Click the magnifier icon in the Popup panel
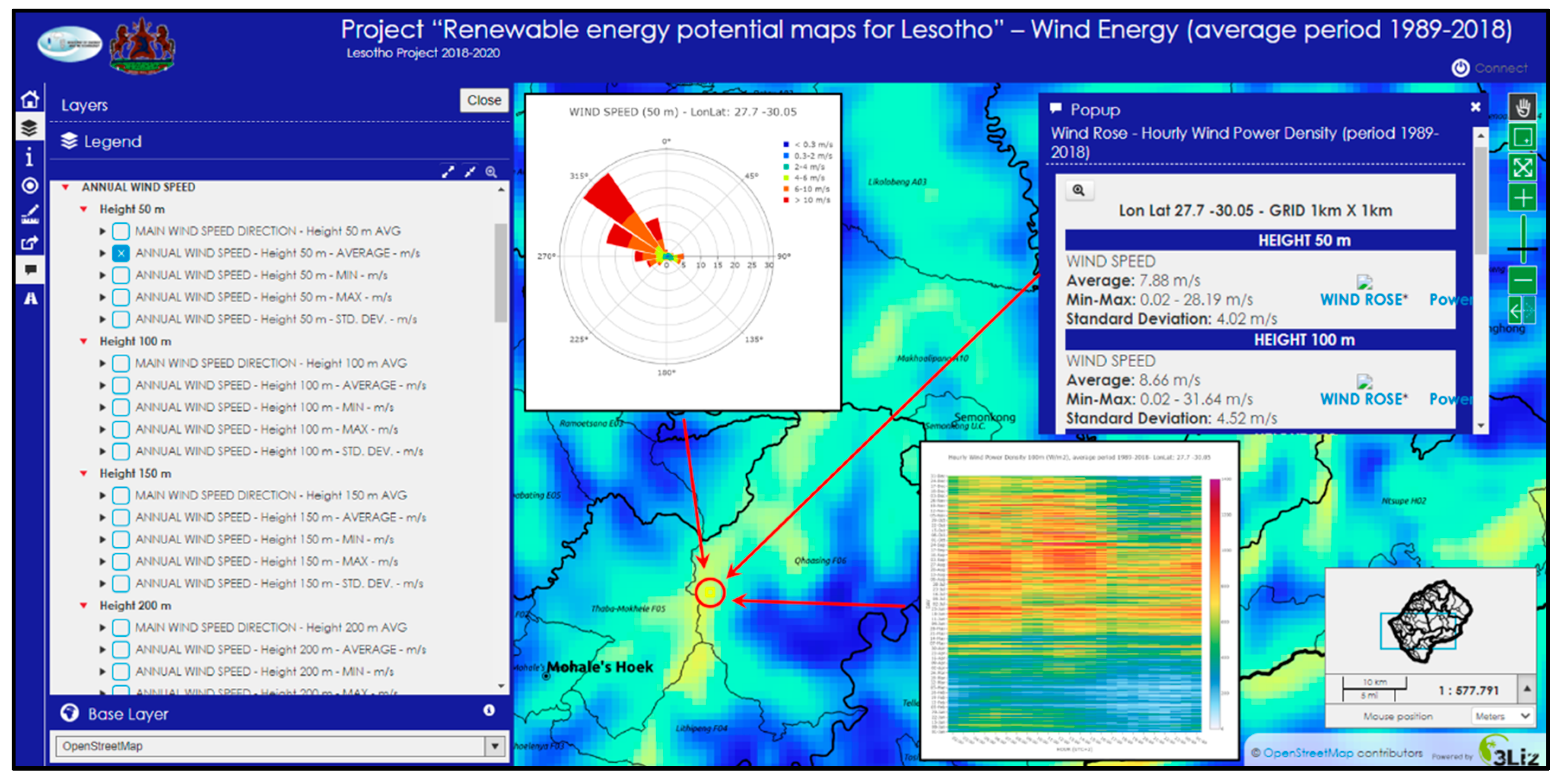 point(1078,190)
